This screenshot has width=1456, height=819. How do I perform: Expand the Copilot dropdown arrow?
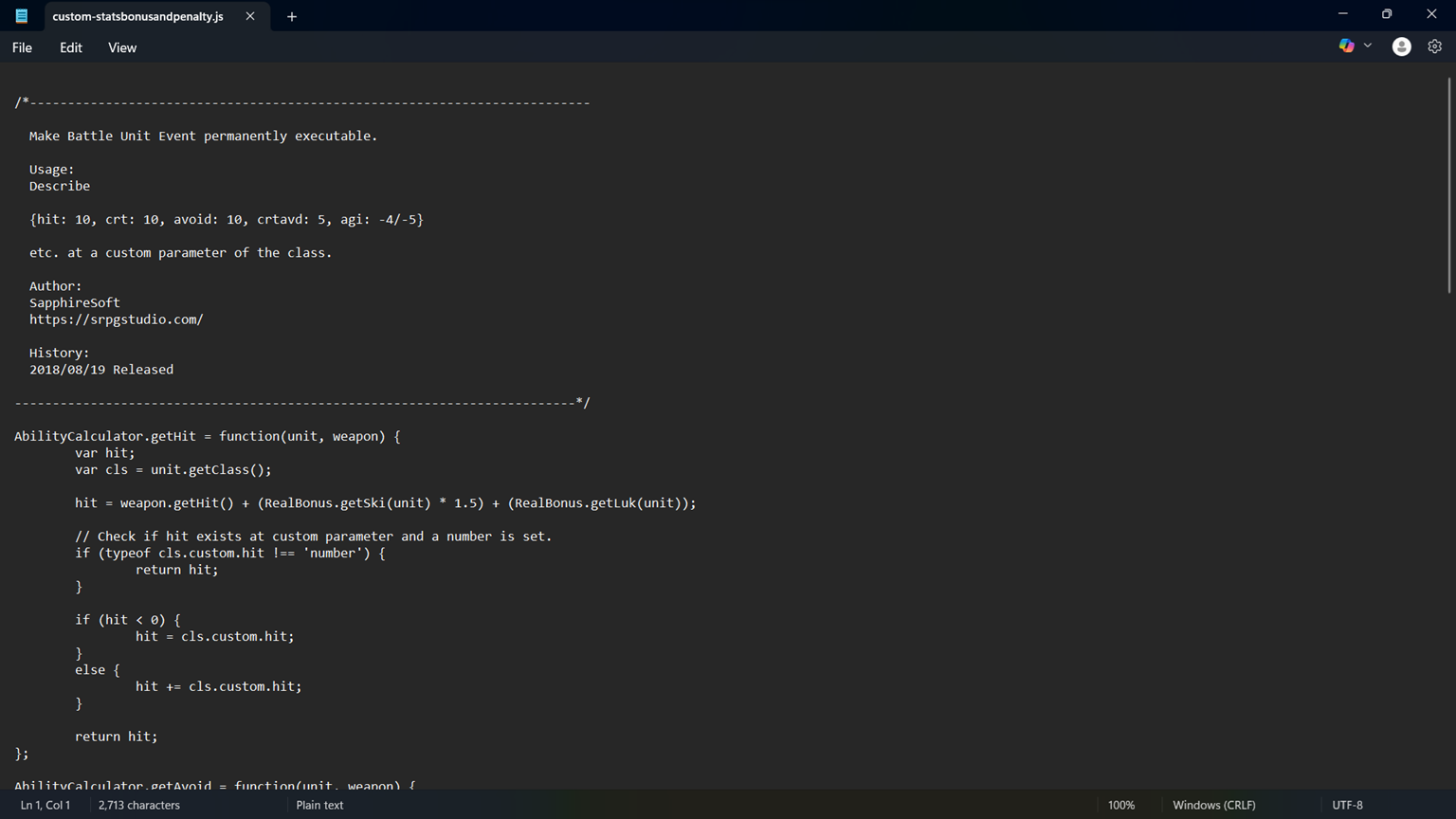coord(1368,45)
